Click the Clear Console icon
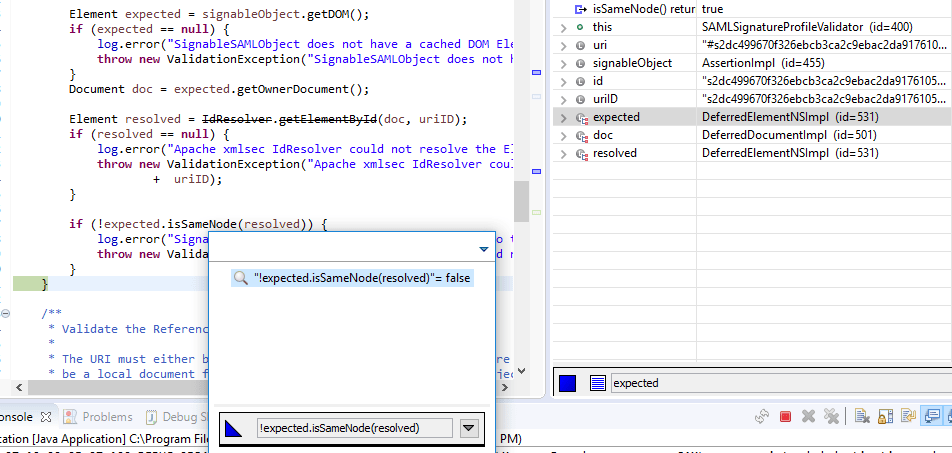This screenshot has height=453, width=952. (x=862, y=417)
